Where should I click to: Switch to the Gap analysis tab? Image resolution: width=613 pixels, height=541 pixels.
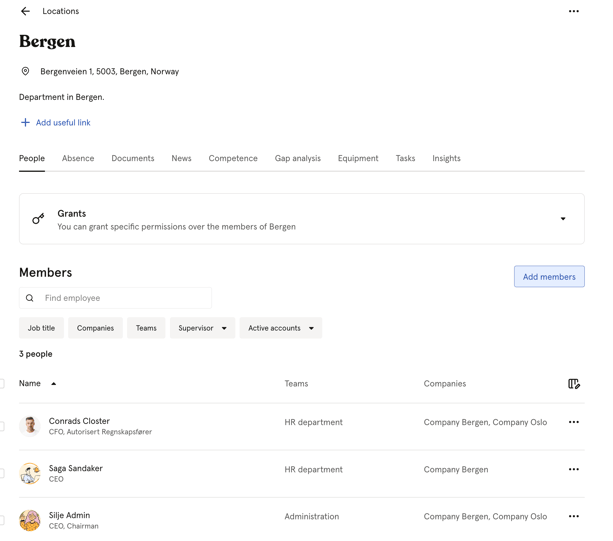pos(298,158)
